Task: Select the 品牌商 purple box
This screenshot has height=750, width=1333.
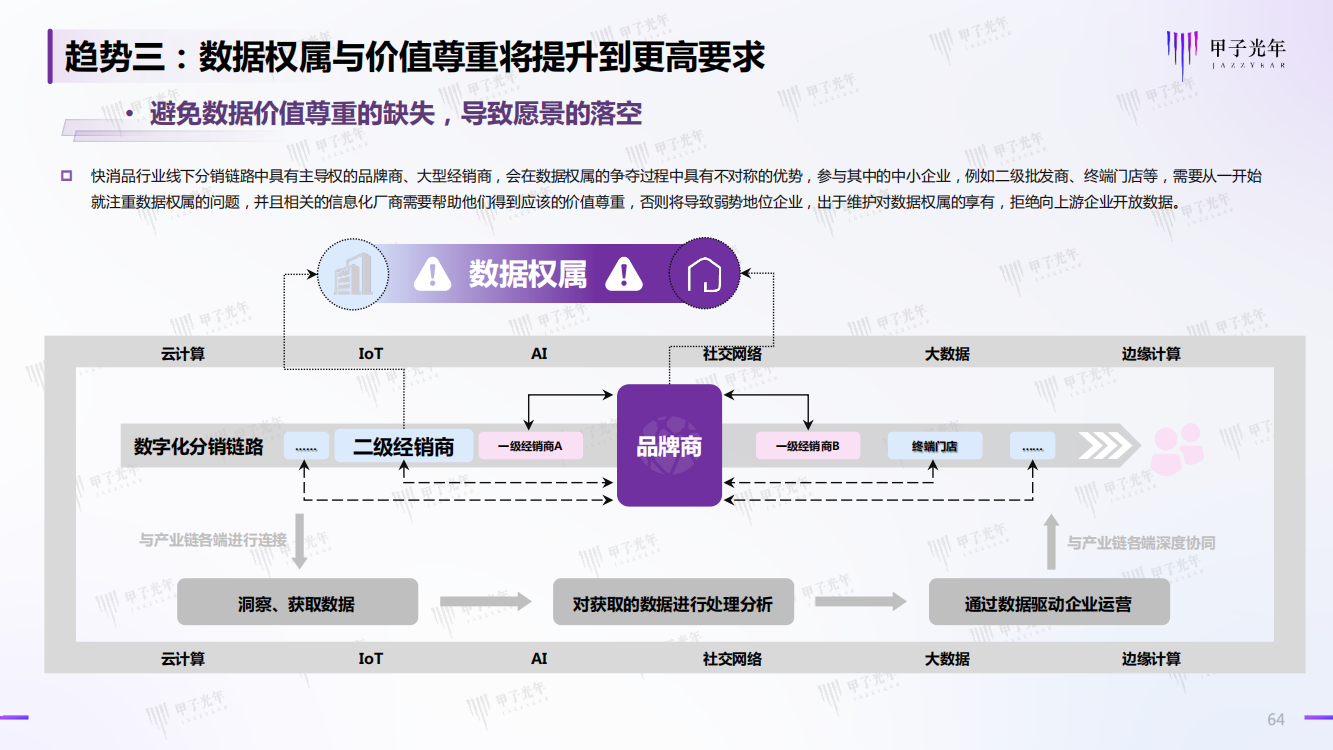Action: [669, 445]
